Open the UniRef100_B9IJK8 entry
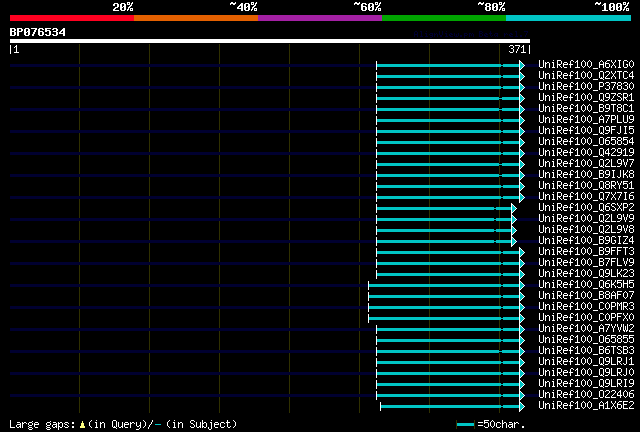 click(586, 175)
